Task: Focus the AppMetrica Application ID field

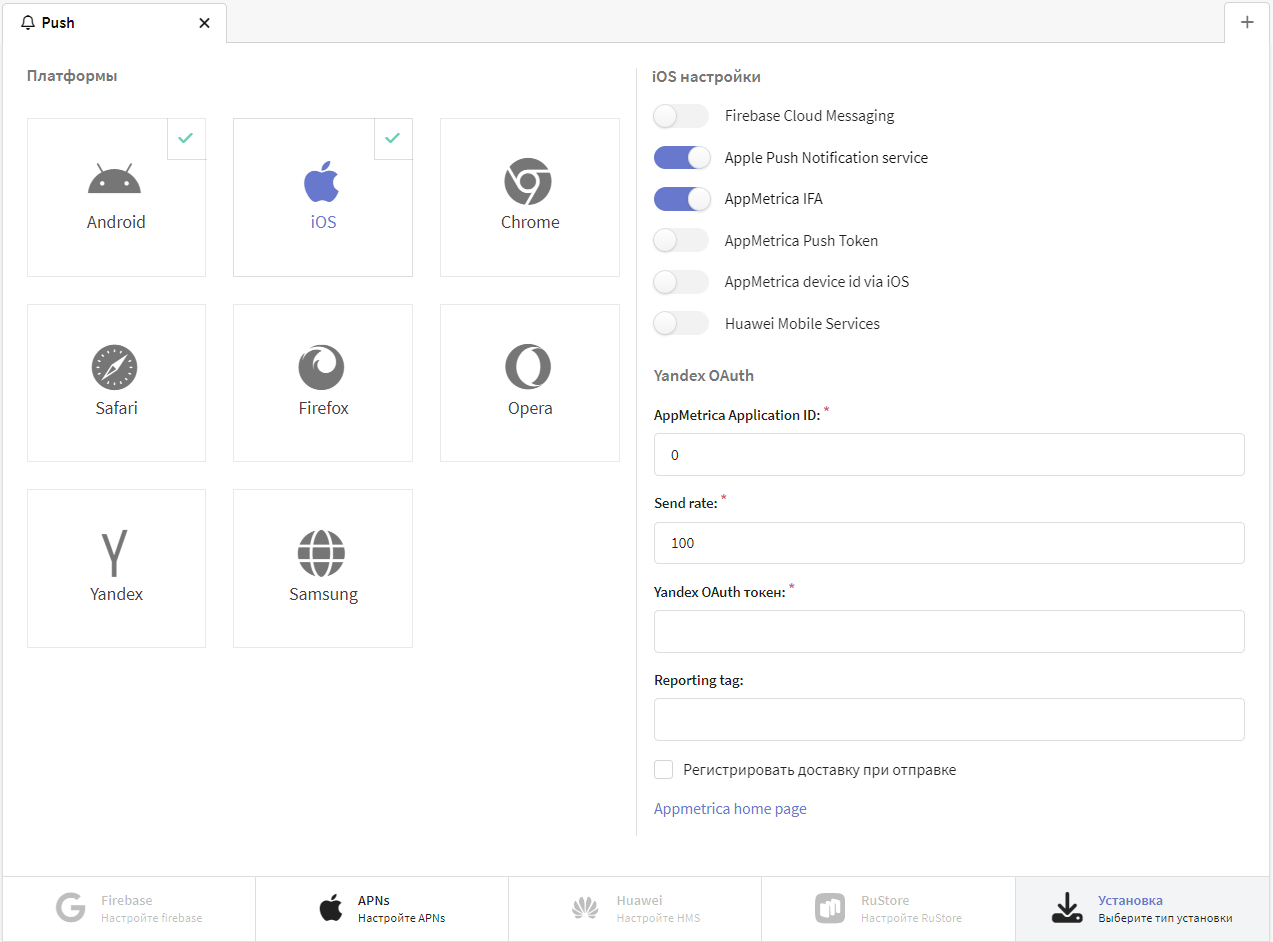Action: click(949, 455)
